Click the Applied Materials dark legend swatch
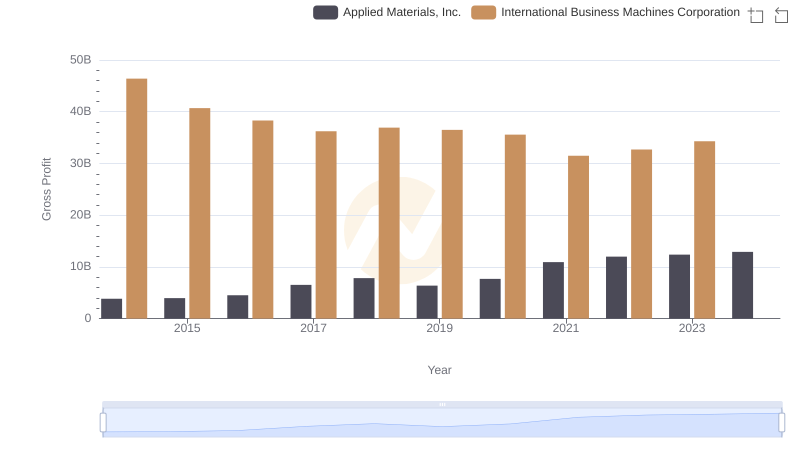800x461 pixels. coord(326,12)
